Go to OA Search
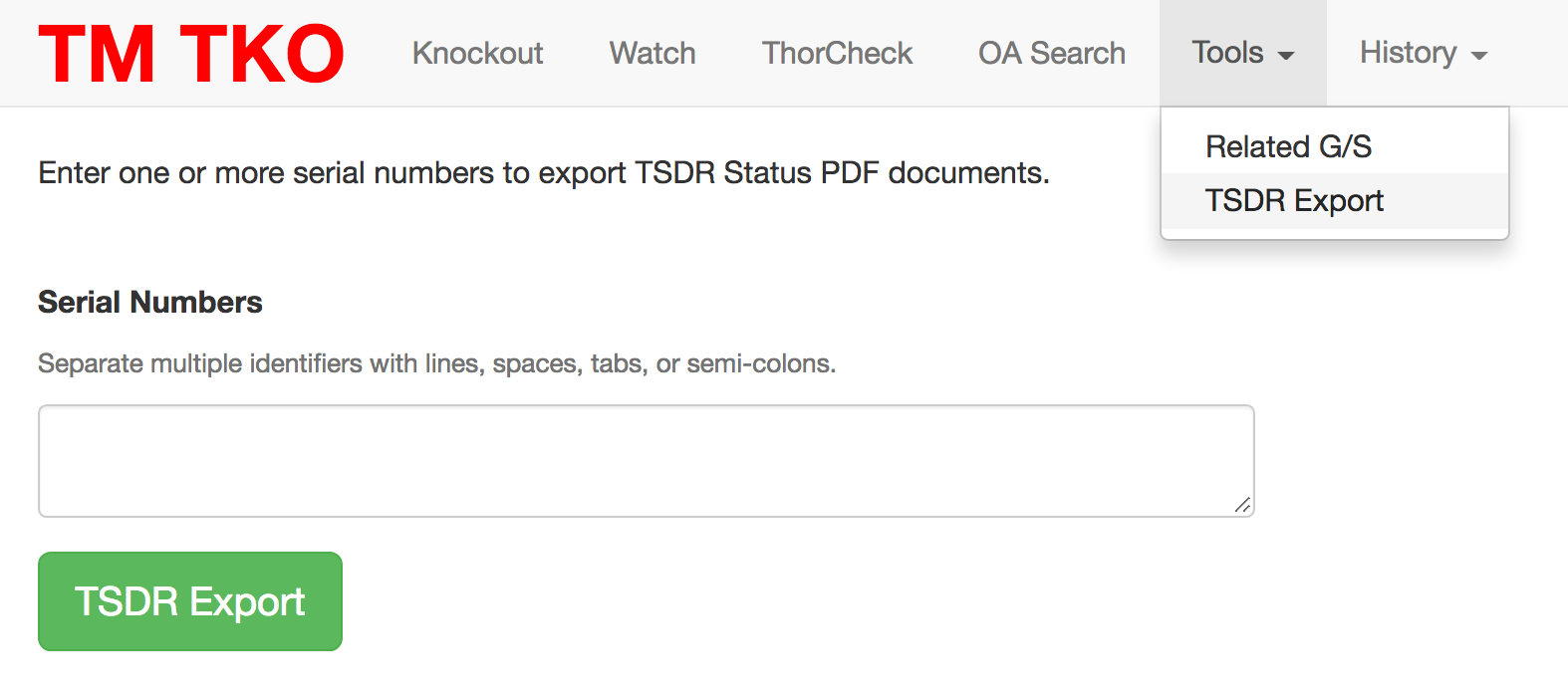1568x697 pixels. 1051,53
